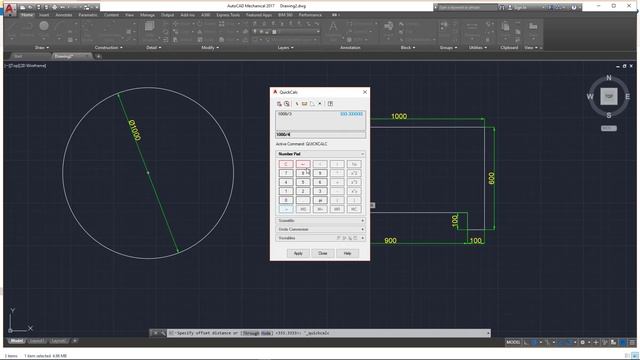This screenshot has height=360, width=640.
Task: Click the Get Coordinates icon in QuickCalc
Action: (297, 104)
